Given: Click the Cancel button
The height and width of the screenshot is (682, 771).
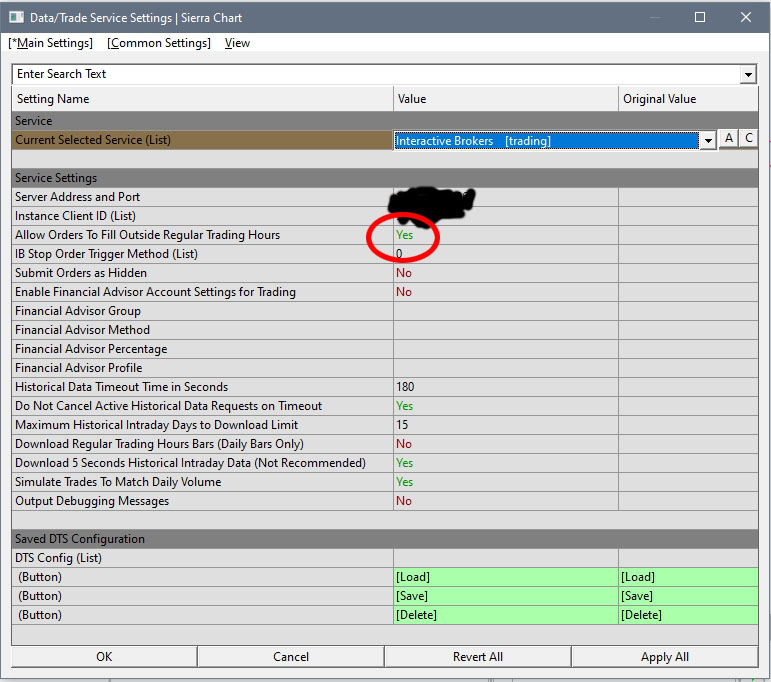Looking at the screenshot, I should (x=291, y=657).
